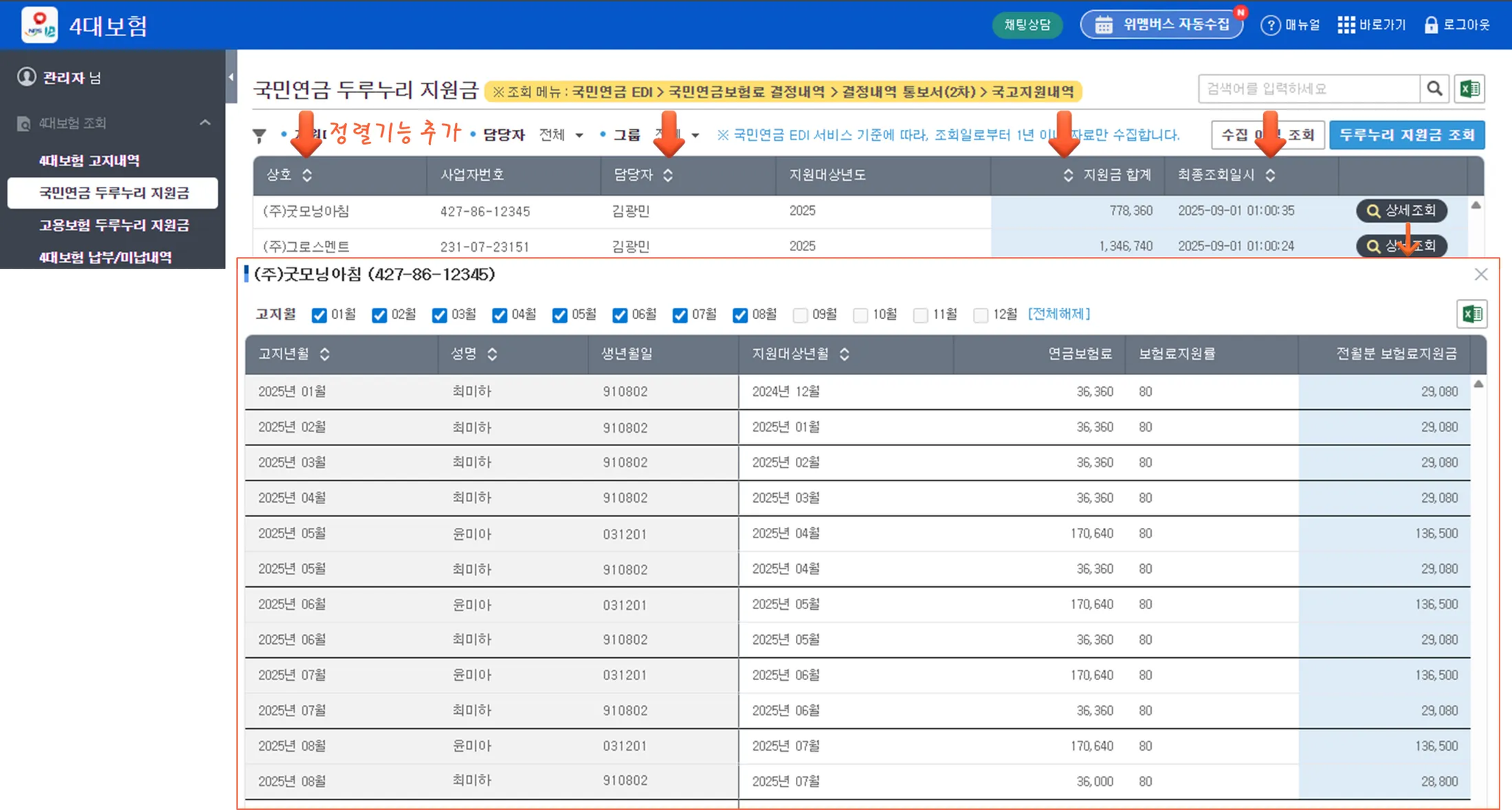
Task: Check the 10월 checkbox
Action: 861,315
